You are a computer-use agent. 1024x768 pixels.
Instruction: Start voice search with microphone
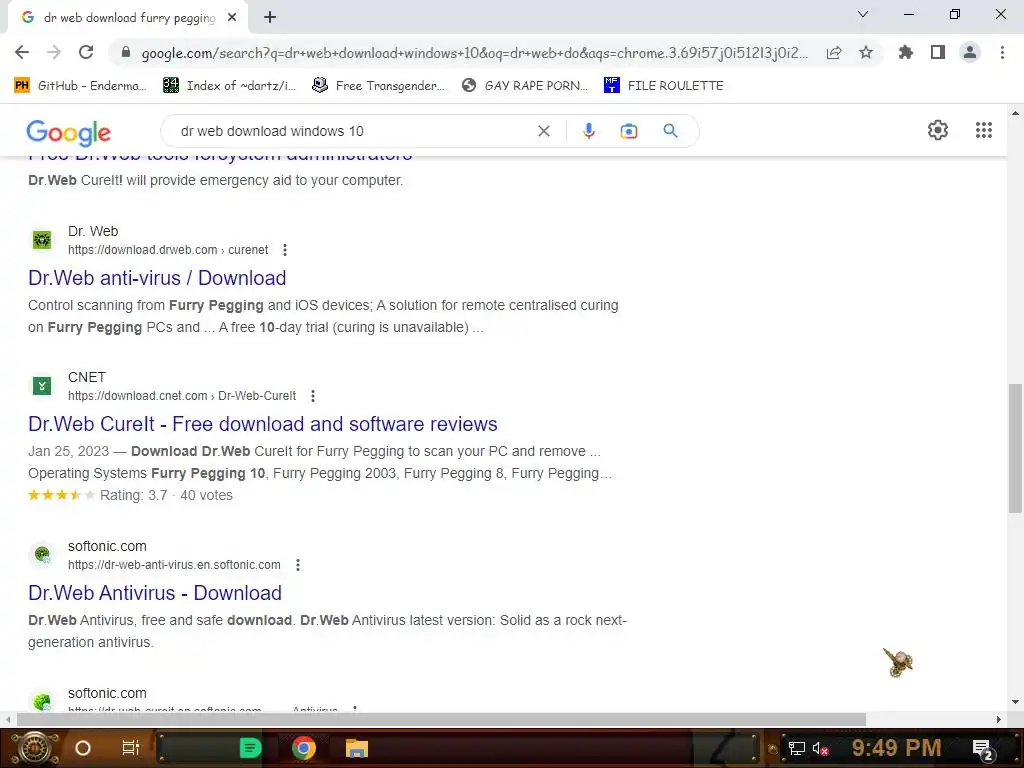[x=588, y=131]
